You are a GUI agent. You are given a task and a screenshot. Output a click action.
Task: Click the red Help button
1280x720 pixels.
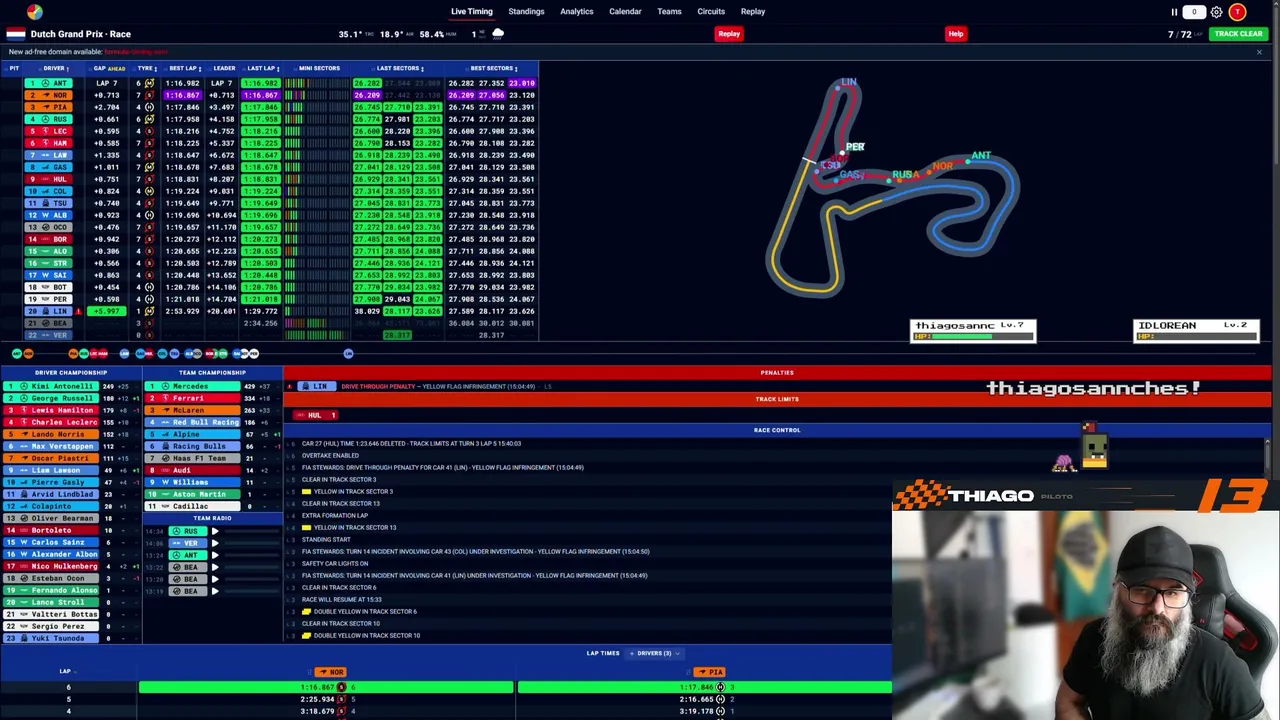956,34
